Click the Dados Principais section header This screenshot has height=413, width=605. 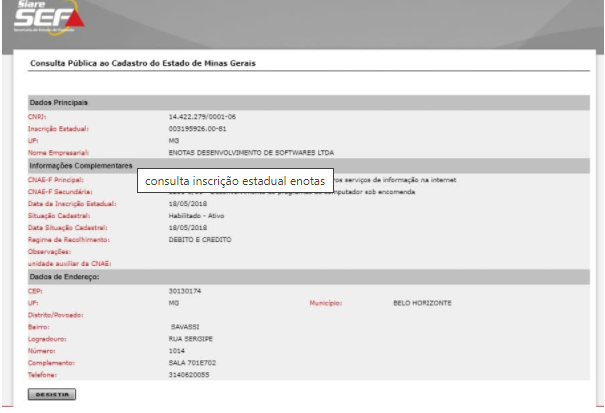59,102
